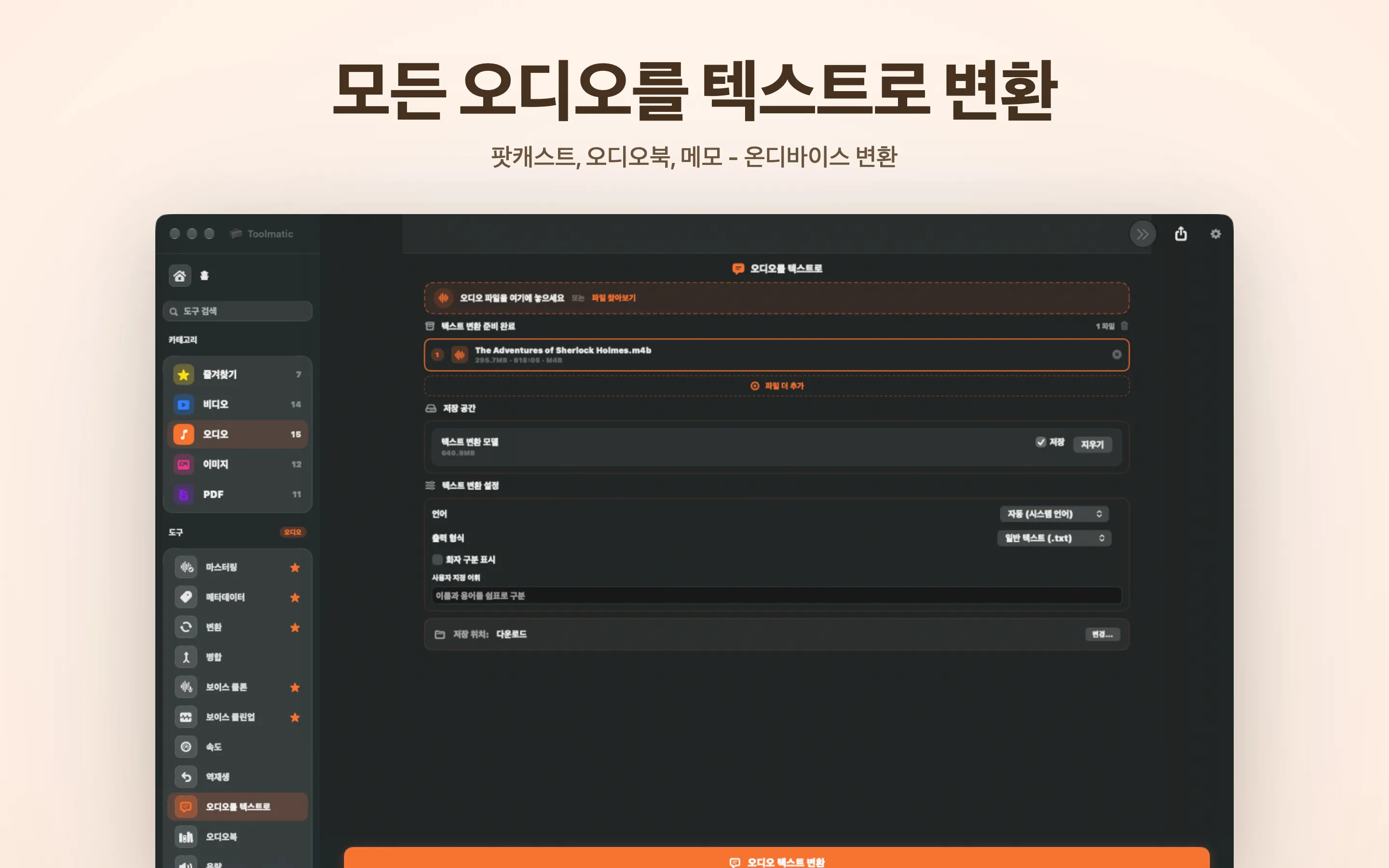This screenshot has width=1389, height=868.
Task: Toggle favorite star for 변환
Action: pos(295,627)
